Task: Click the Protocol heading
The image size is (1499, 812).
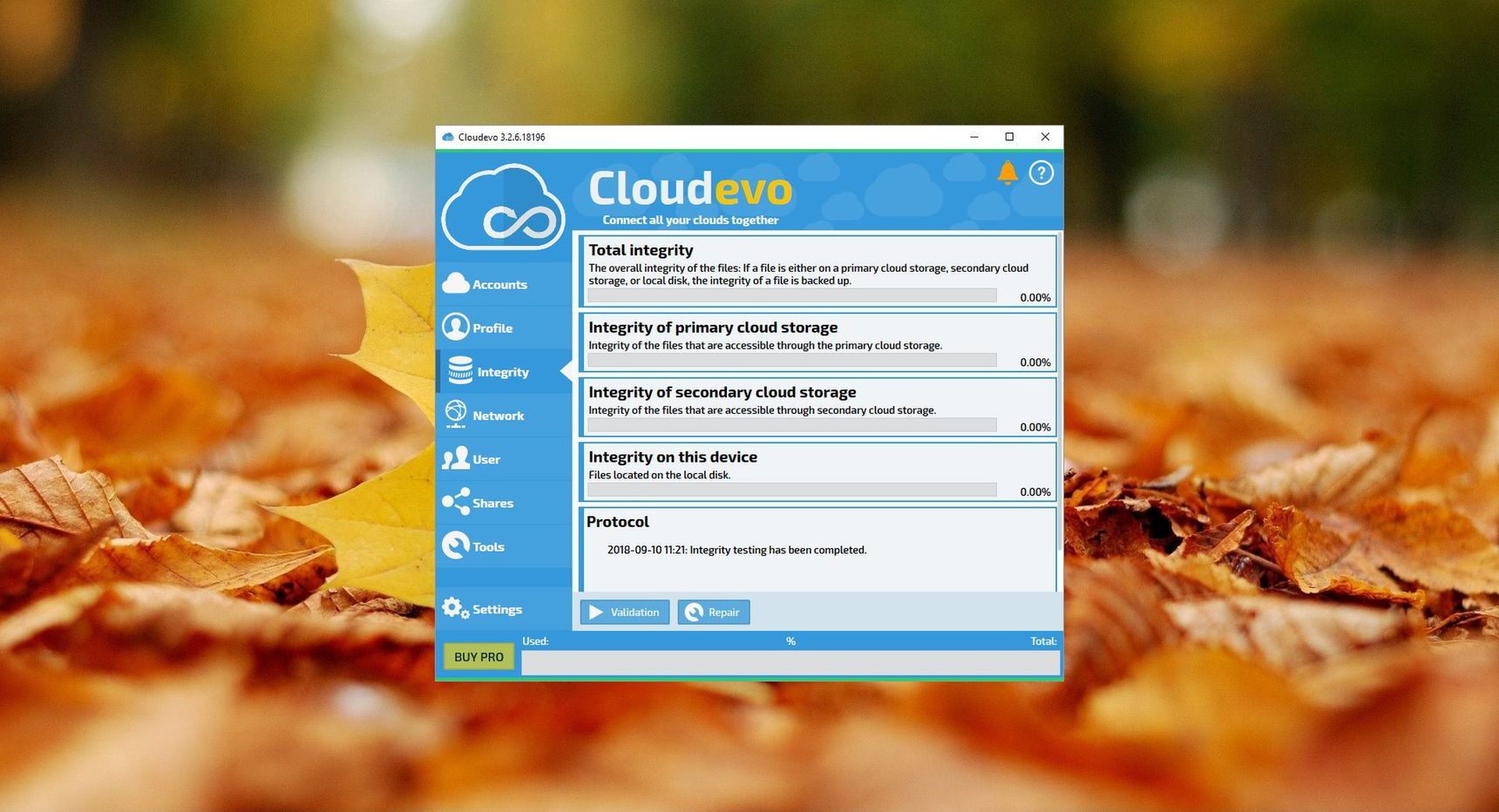Action: 617,522
